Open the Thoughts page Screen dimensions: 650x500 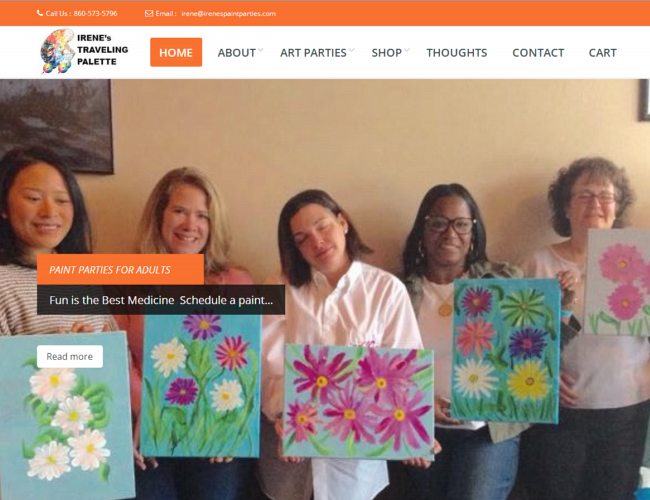457,53
